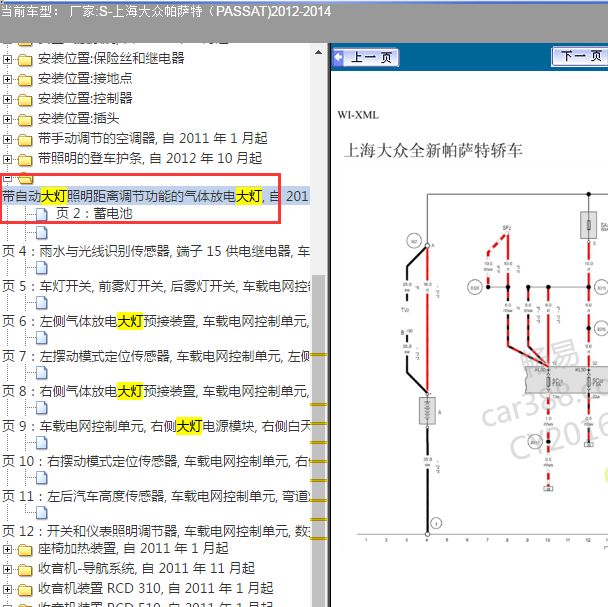The image size is (608, 607).
Task: Select 安装位置:接地点 label
Action: (x=85, y=79)
